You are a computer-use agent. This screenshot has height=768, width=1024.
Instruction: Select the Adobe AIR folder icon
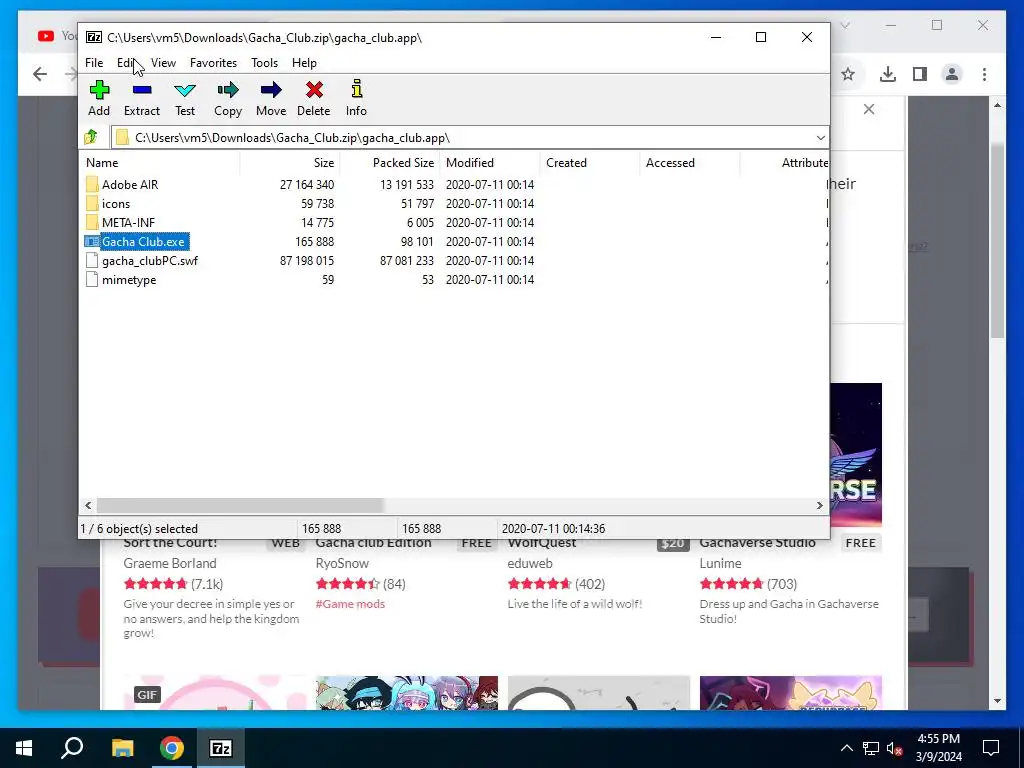(x=92, y=185)
